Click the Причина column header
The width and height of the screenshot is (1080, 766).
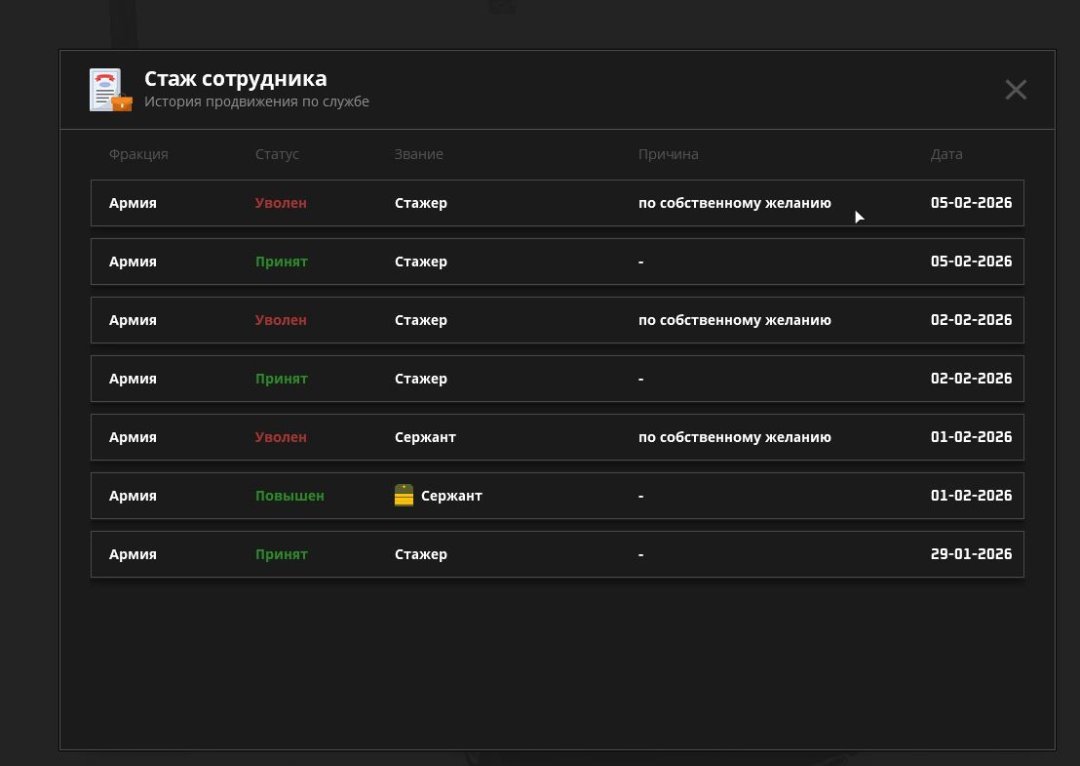668,154
